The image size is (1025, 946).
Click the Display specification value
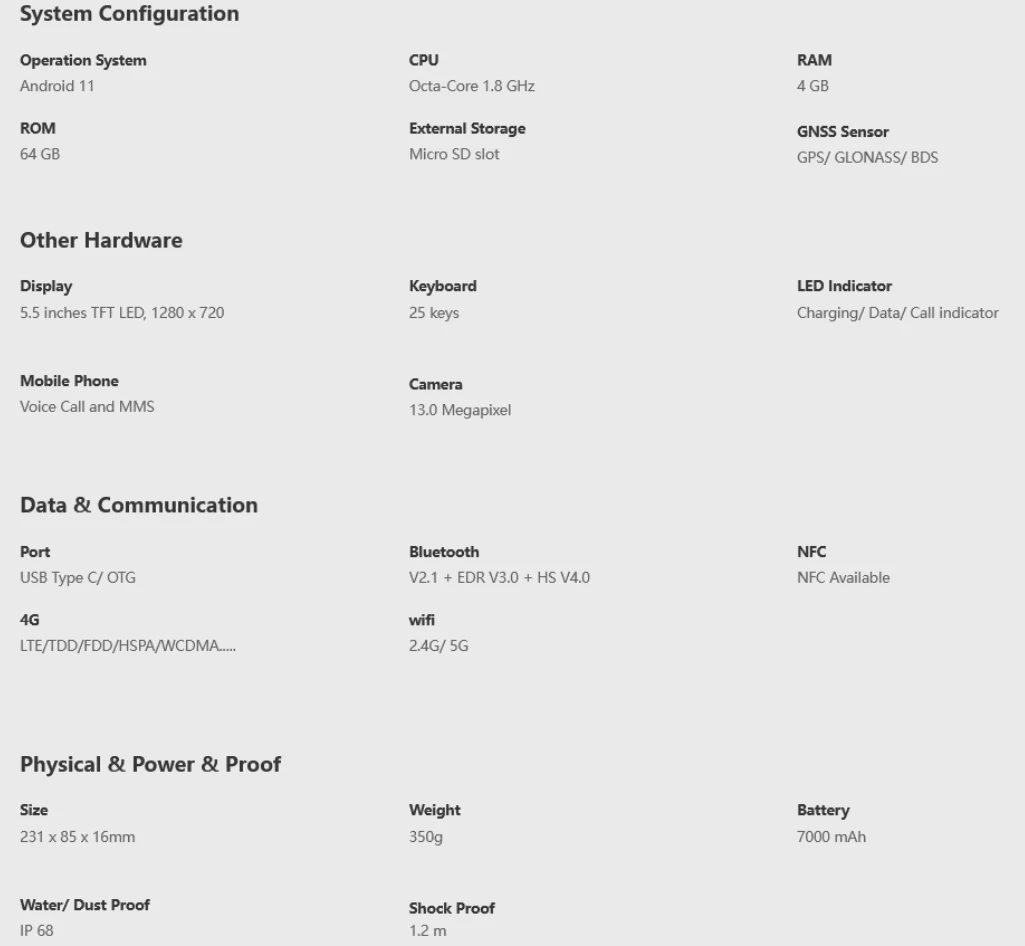pyautogui.click(x=122, y=313)
